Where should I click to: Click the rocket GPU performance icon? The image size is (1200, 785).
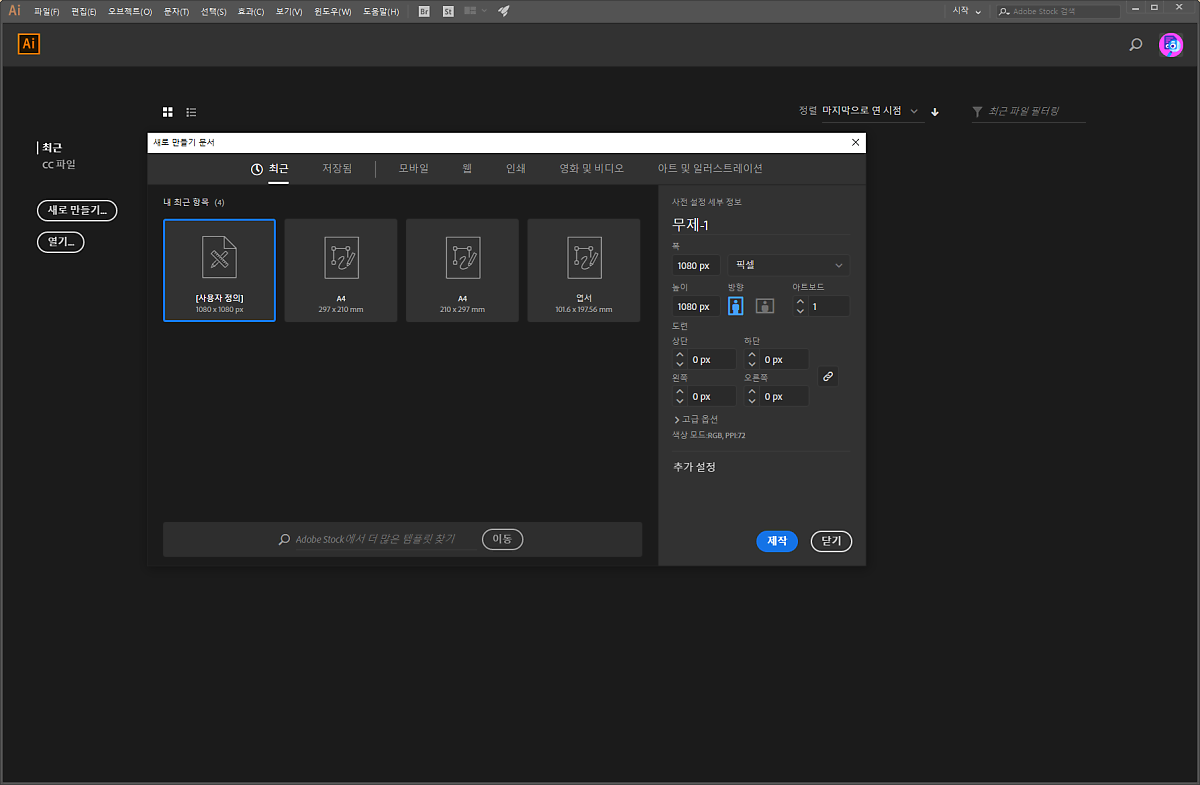coord(504,11)
